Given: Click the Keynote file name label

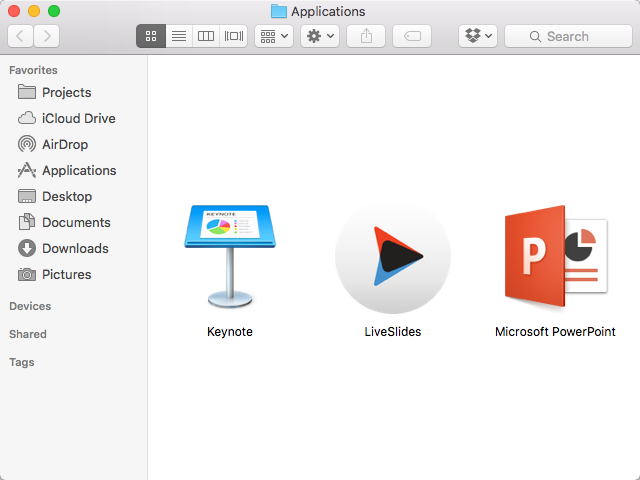Looking at the screenshot, I should pos(230,332).
